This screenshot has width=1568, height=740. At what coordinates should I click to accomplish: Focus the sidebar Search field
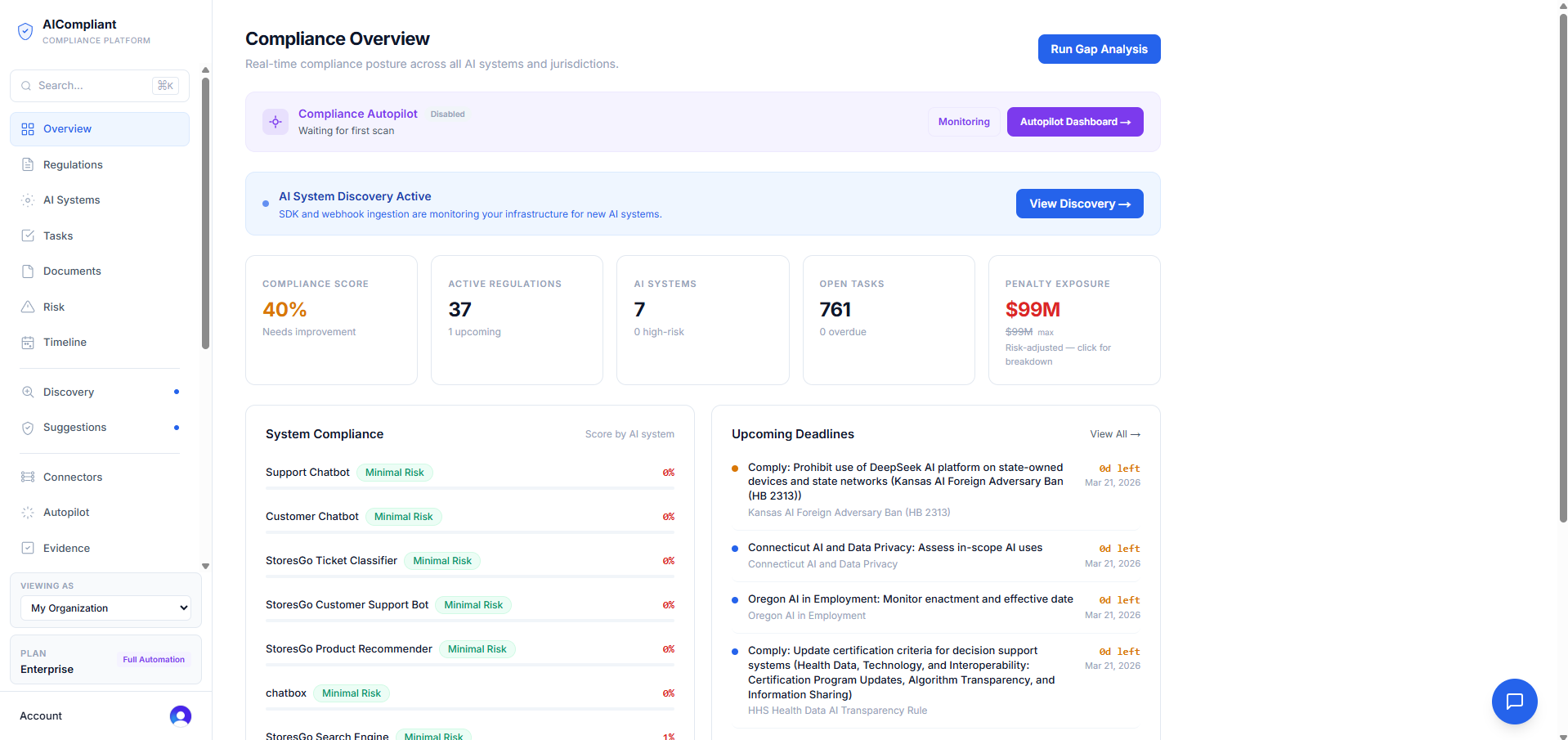100,86
